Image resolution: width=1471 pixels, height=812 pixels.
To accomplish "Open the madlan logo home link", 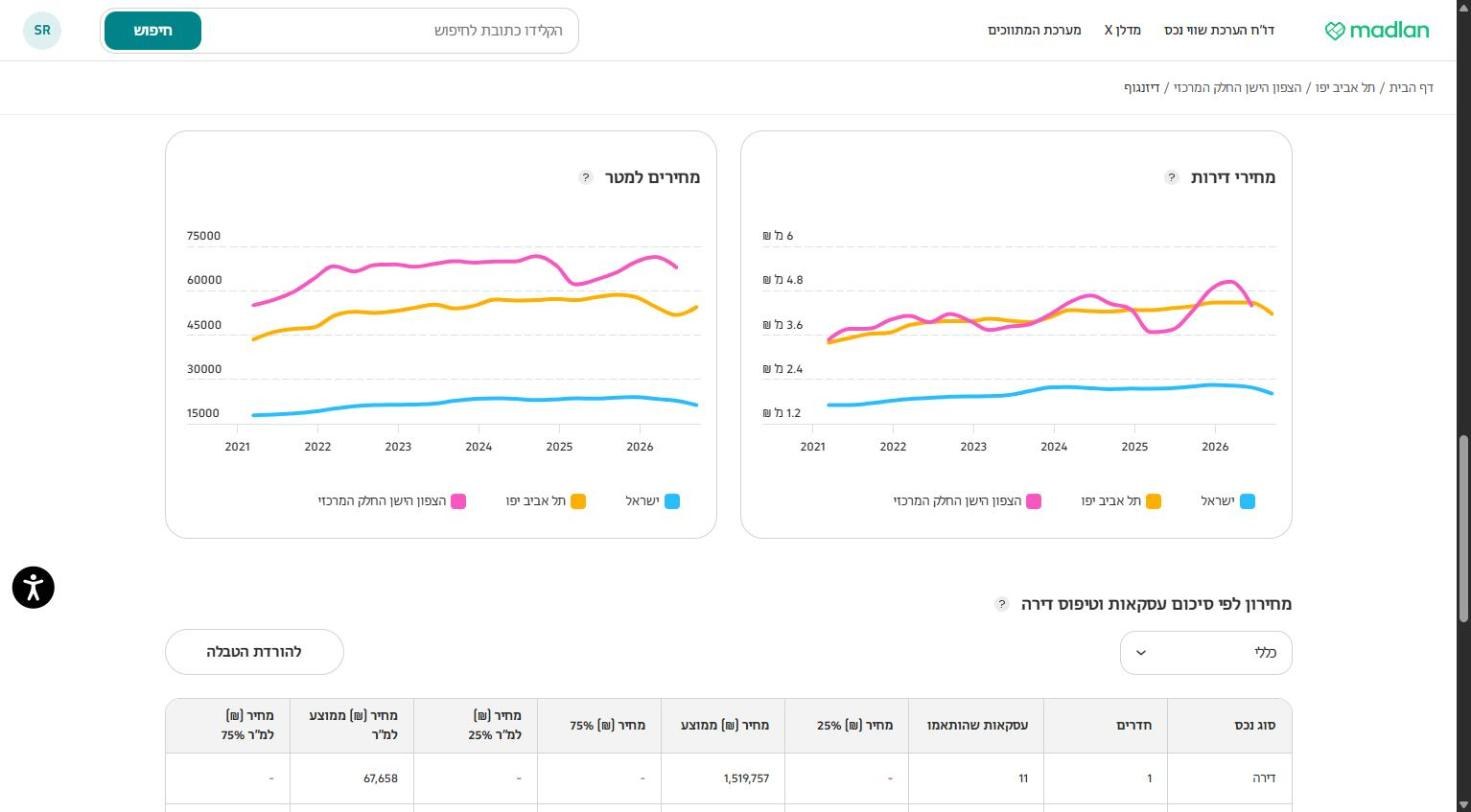I will pyautogui.click(x=1377, y=30).
